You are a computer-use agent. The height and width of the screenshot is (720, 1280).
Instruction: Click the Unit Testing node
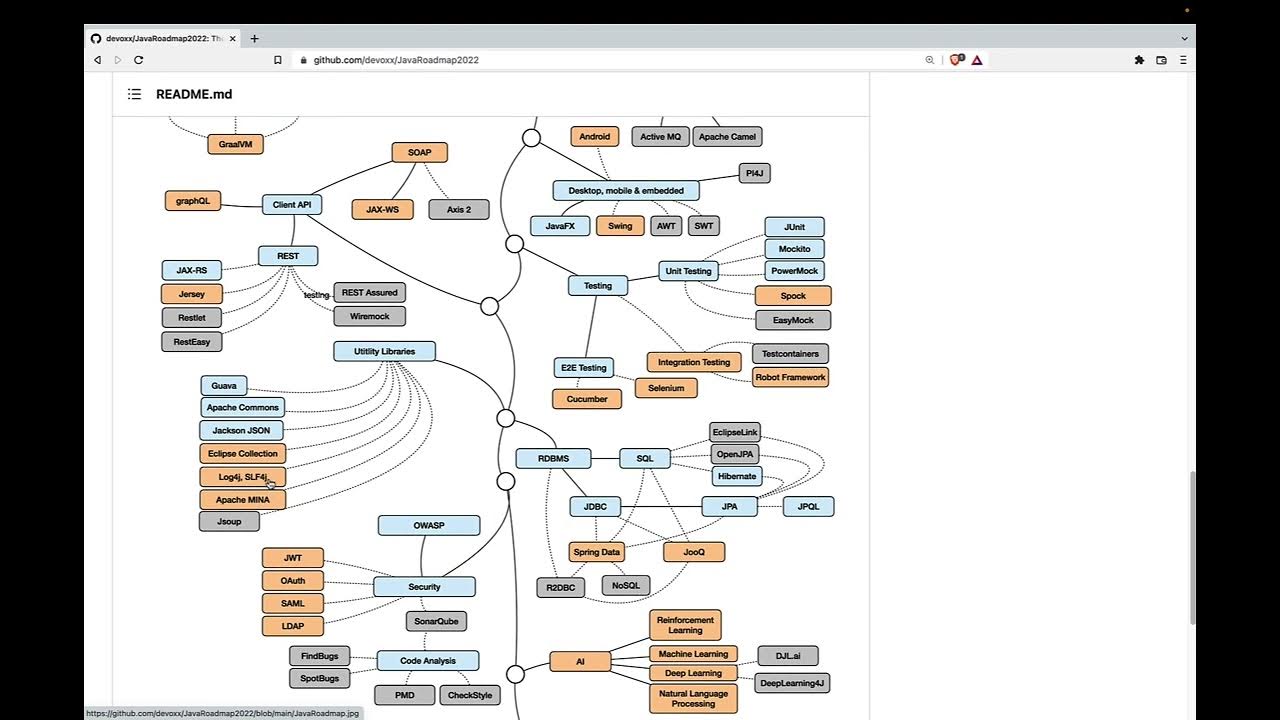click(689, 271)
